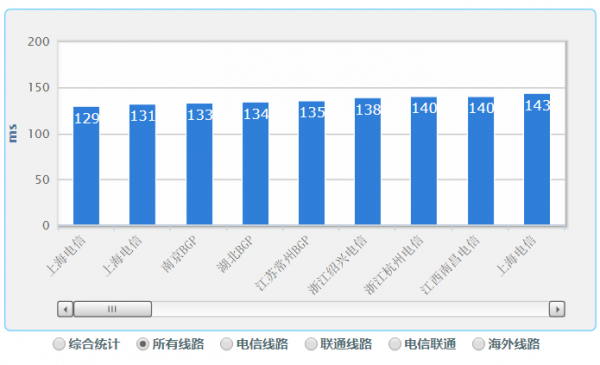Screen dimensions: 600x365
Task: Click the 江苏常州BGP bar showing 135
Action: (x=311, y=163)
